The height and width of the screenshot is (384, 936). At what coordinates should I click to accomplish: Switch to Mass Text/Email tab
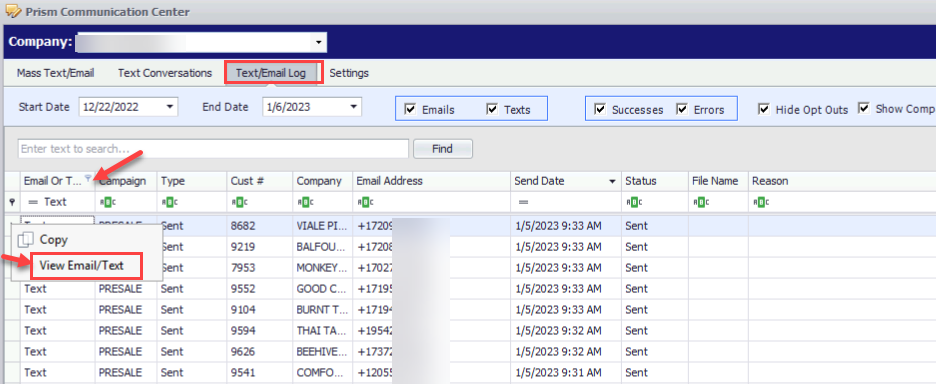(x=56, y=73)
